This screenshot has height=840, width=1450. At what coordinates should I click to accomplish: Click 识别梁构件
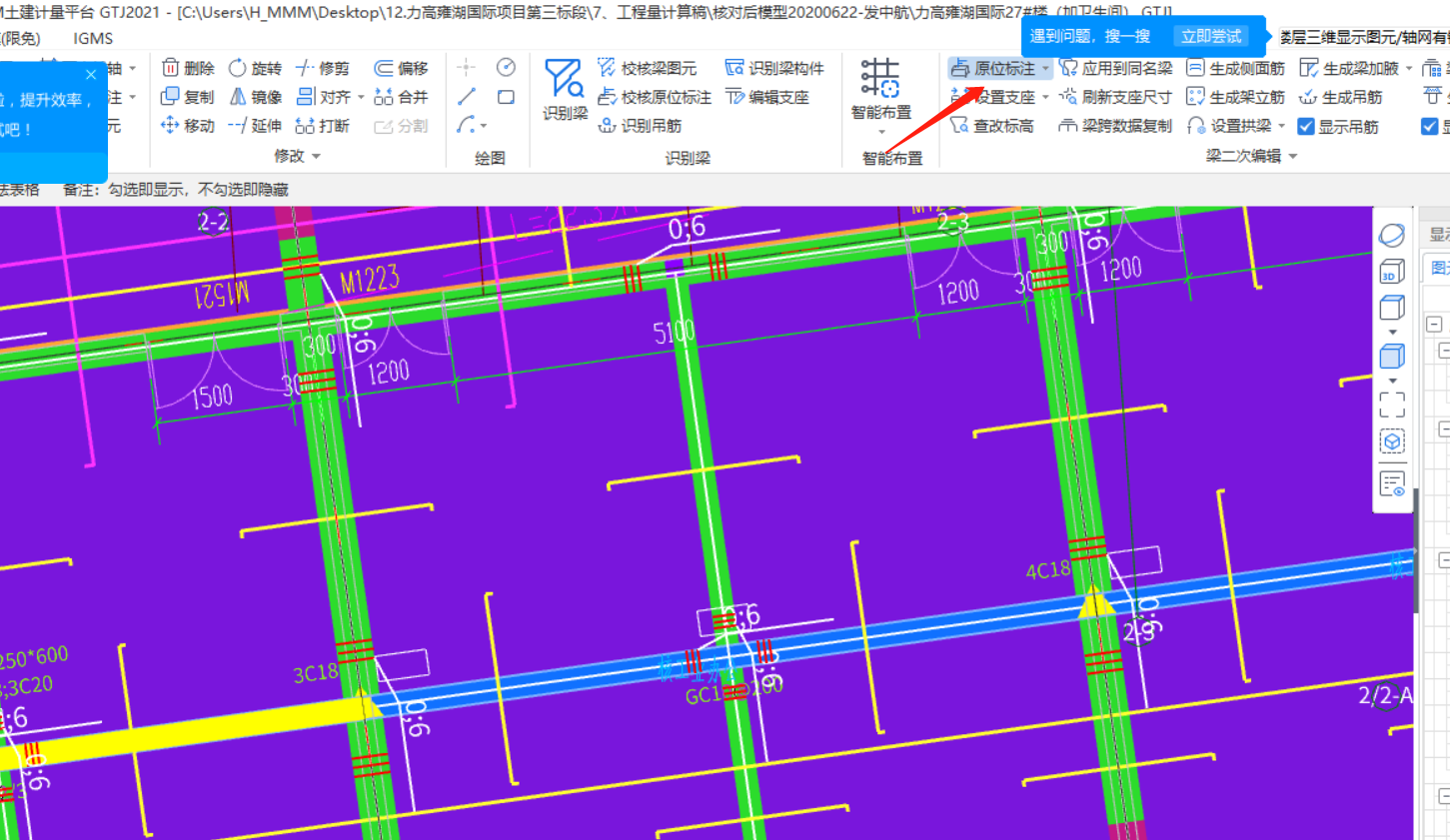pos(774,68)
